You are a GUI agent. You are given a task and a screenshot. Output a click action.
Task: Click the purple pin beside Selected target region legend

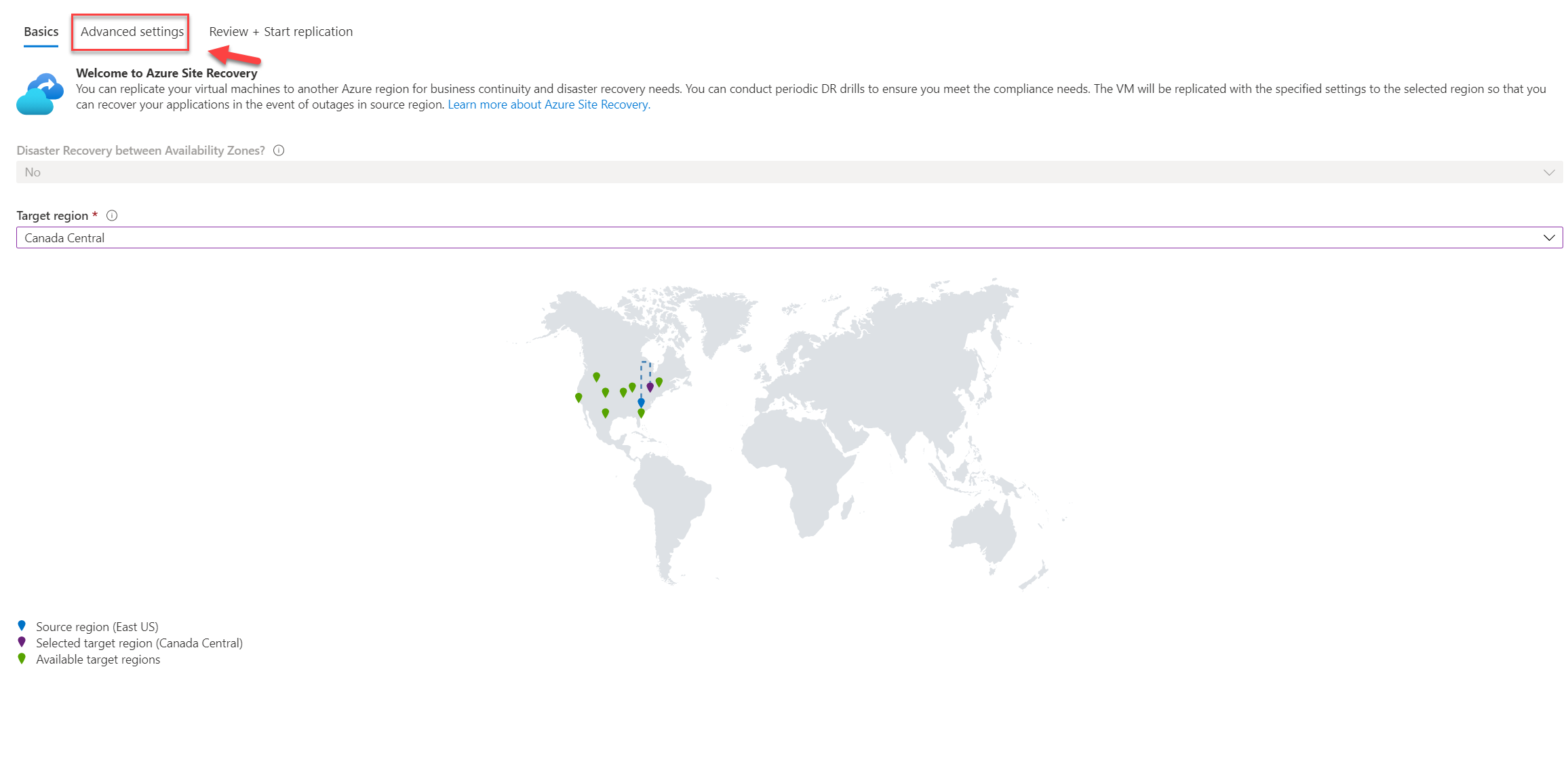pyautogui.click(x=22, y=642)
